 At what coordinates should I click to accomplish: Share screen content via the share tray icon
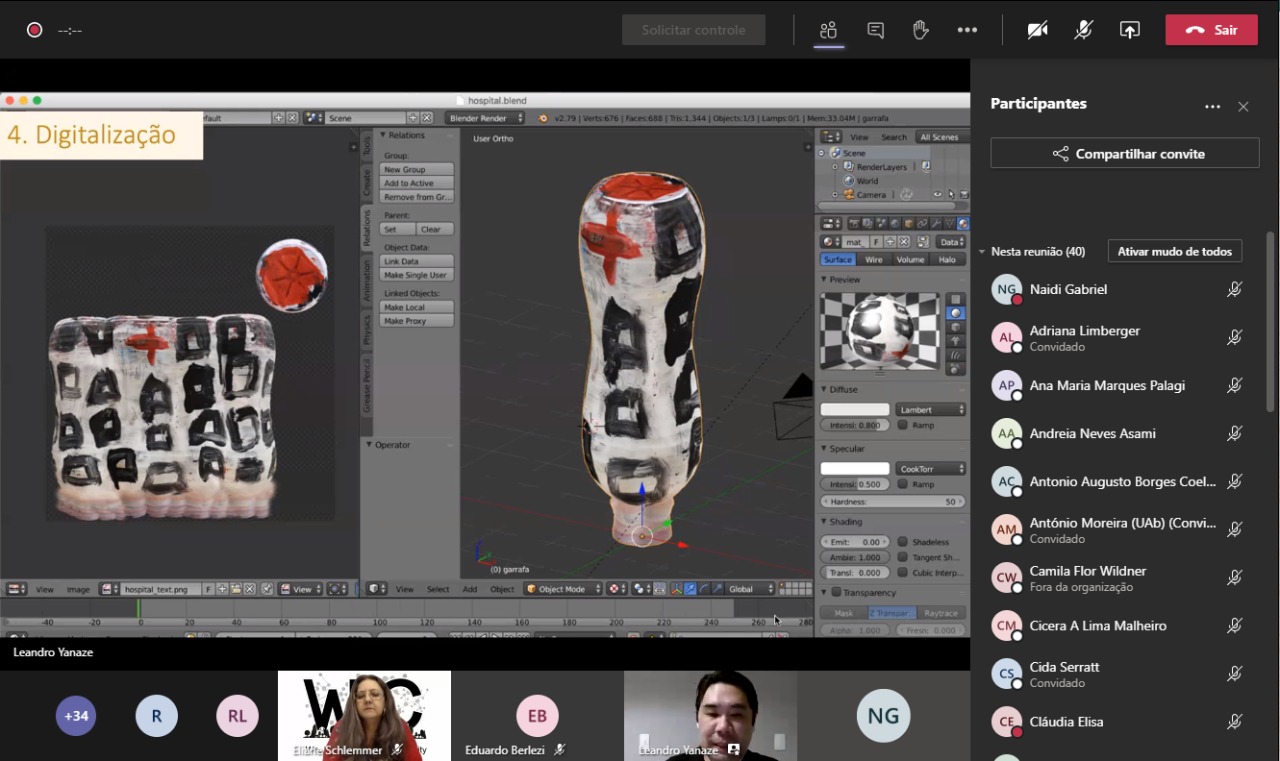pos(1130,30)
